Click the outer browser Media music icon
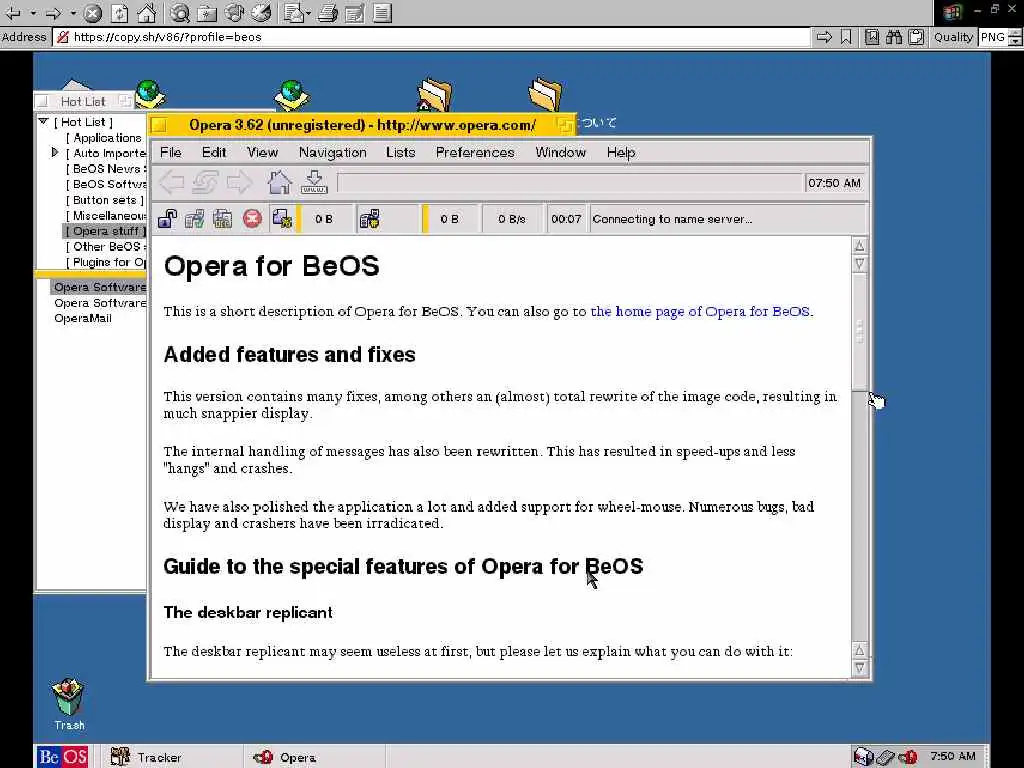Image resolution: width=1024 pixels, height=768 pixels. pos(234,12)
